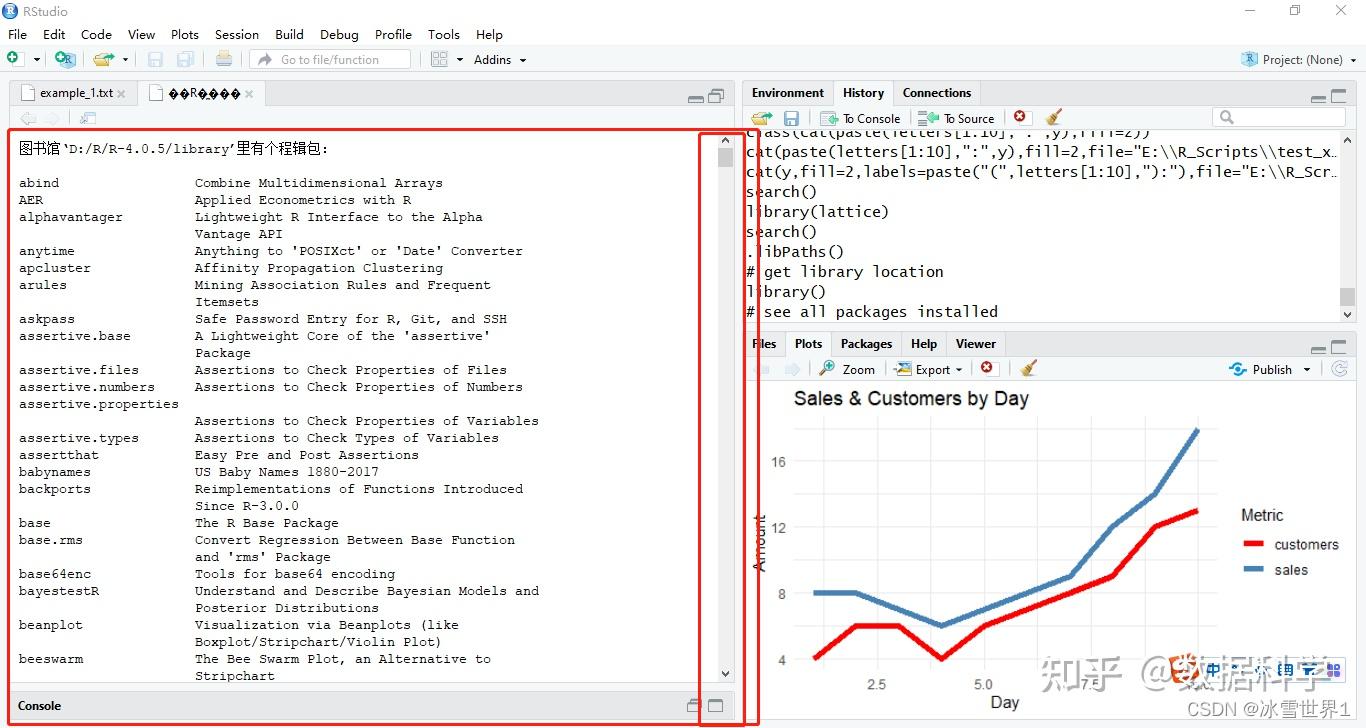Click the broom icon to clear History
The width and height of the screenshot is (1366, 728).
(x=1053, y=117)
